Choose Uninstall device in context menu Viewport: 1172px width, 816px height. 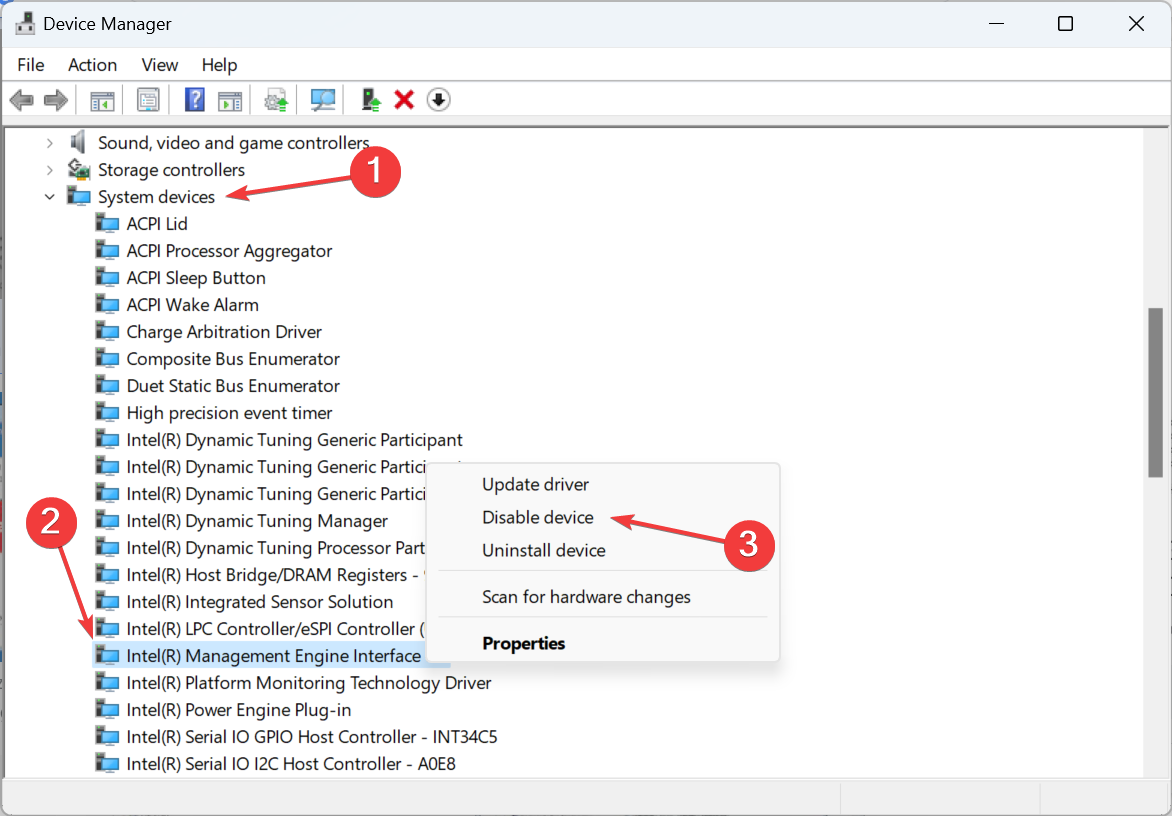(x=543, y=550)
